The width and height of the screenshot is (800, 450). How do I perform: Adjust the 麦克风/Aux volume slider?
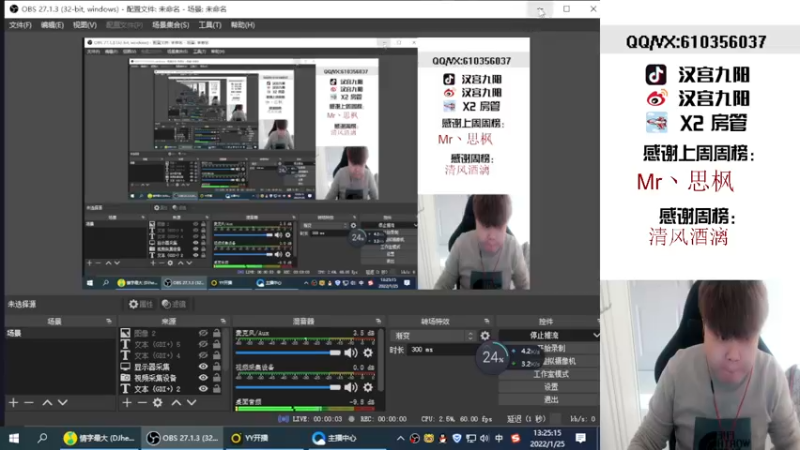(288, 353)
